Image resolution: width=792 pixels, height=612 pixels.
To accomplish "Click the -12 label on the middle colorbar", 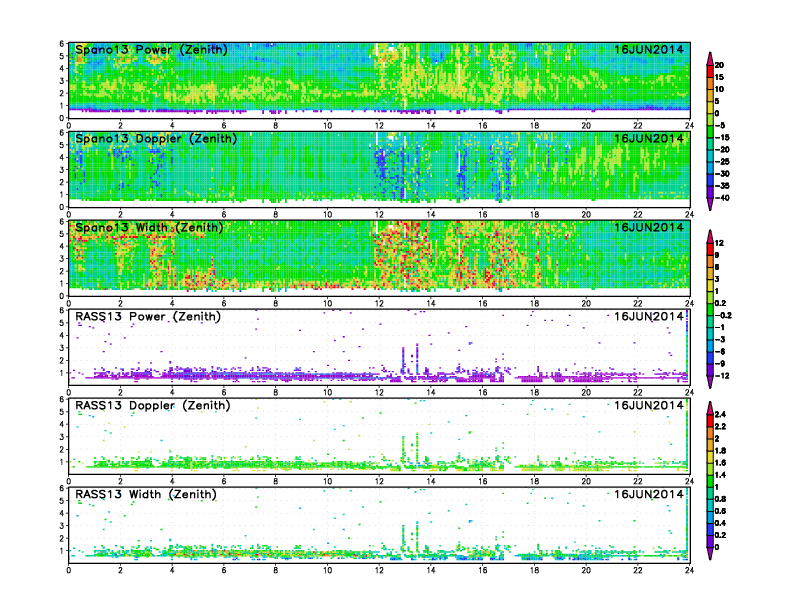I will (722, 376).
